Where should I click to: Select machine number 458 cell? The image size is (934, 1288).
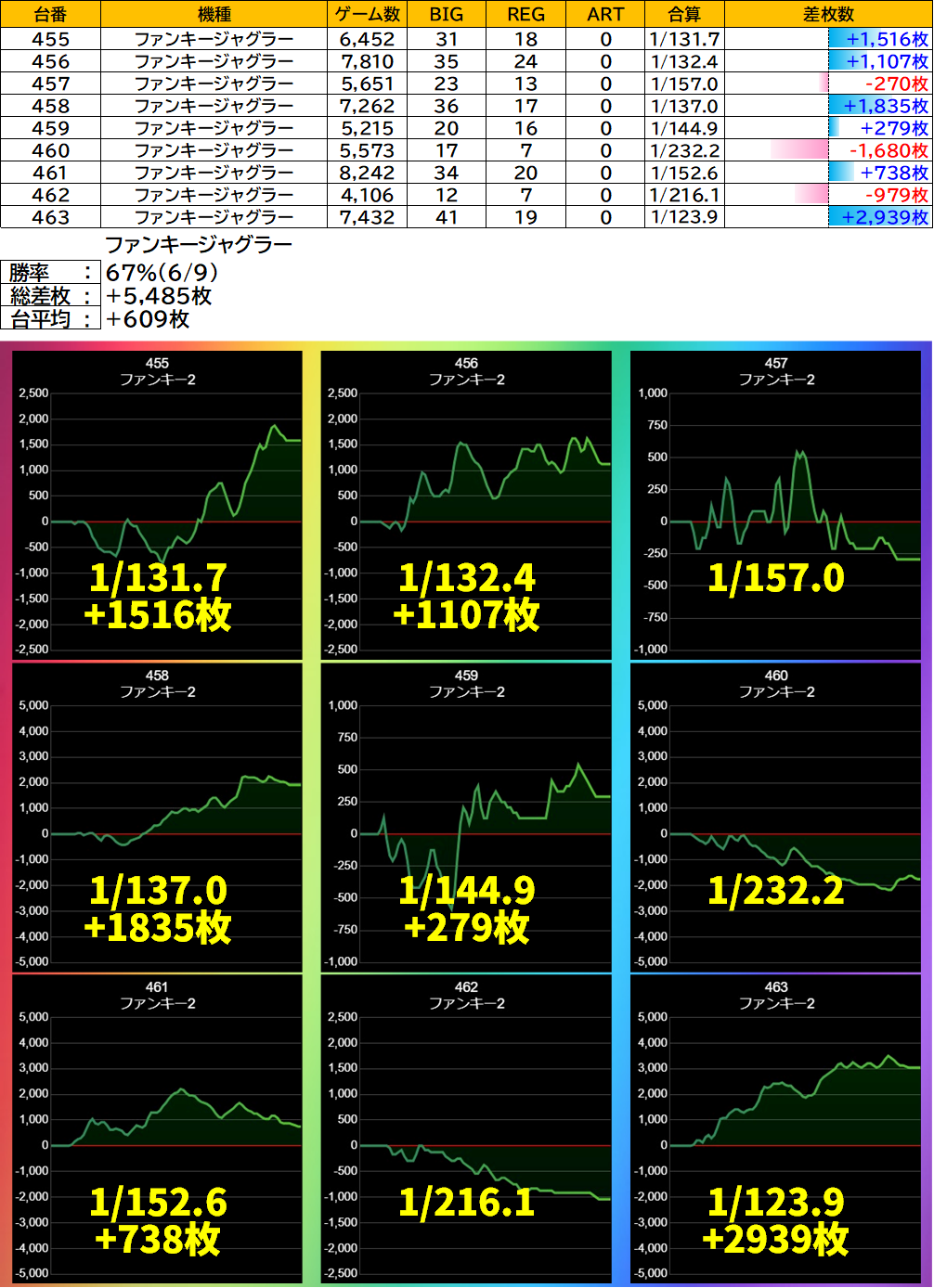click(x=50, y=106)
